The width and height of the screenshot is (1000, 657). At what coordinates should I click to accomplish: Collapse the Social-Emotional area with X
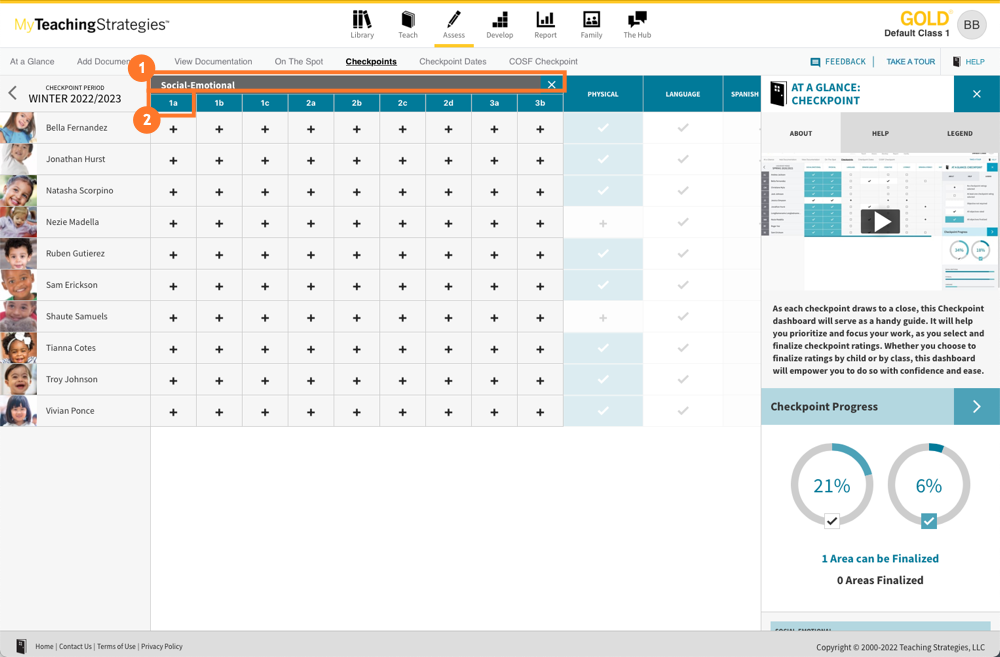(x=551, y=85)
